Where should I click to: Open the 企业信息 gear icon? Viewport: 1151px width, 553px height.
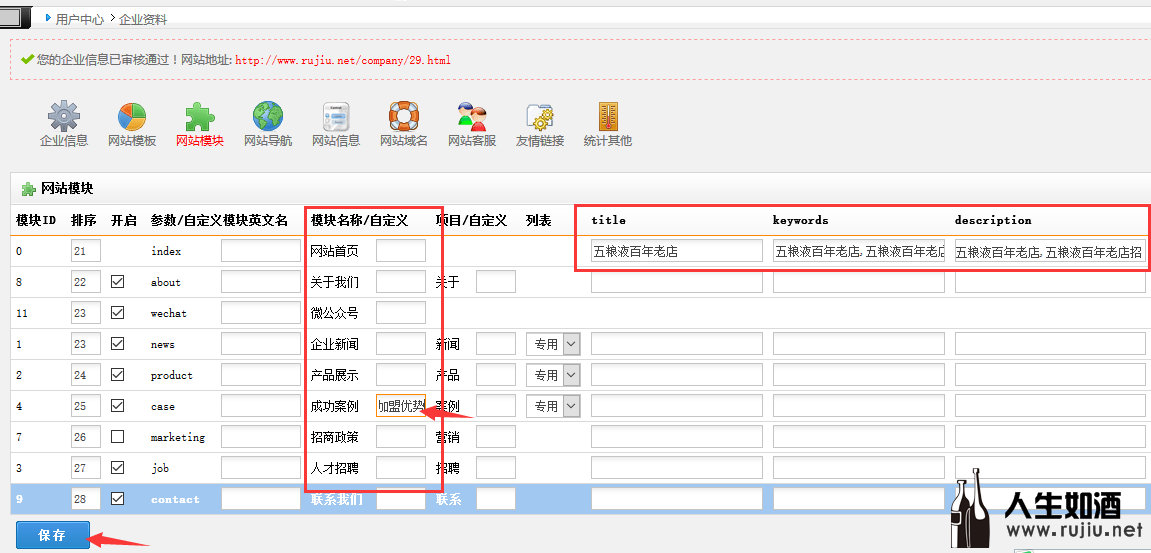point(64,116)
